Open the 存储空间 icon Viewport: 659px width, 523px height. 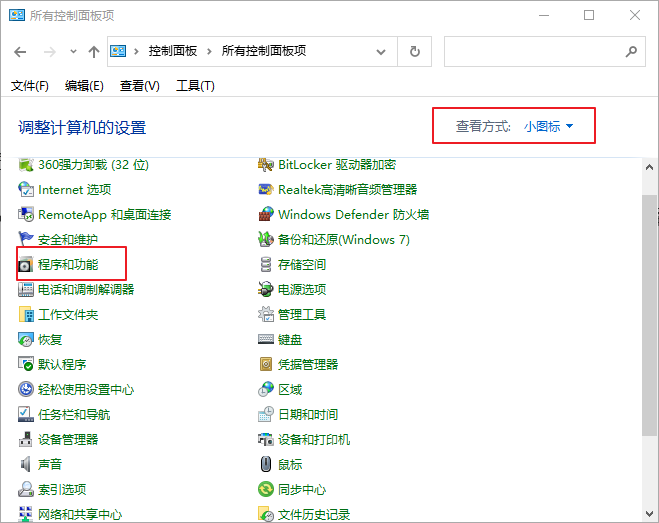[266, 264]
